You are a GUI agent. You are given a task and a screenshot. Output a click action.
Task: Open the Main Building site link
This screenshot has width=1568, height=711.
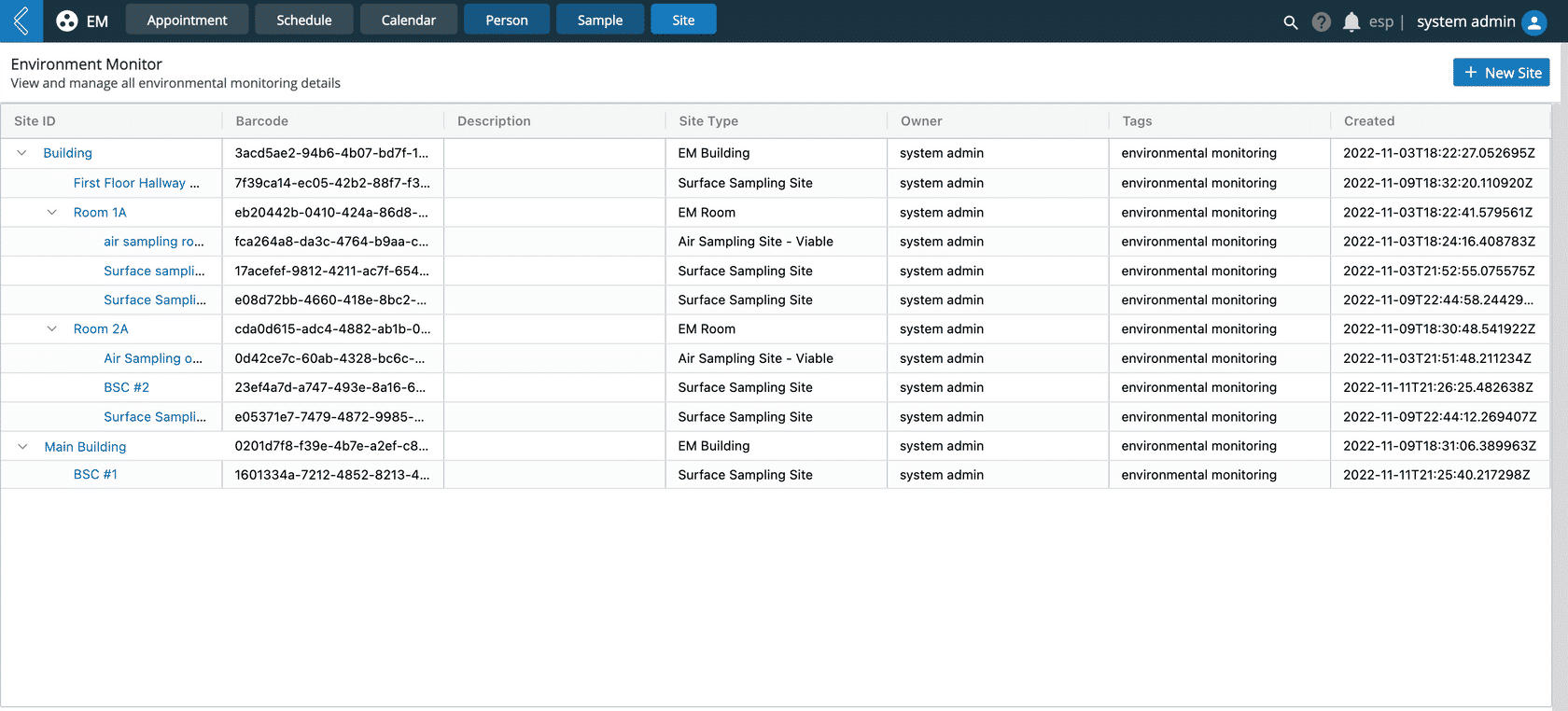(85, 447)
